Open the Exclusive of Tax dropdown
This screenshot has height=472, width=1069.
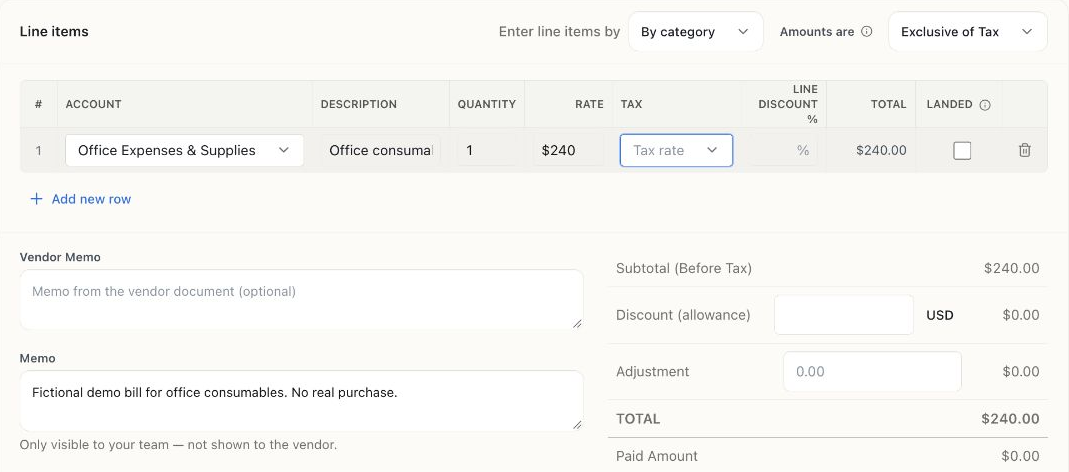[x=967, y=31]
